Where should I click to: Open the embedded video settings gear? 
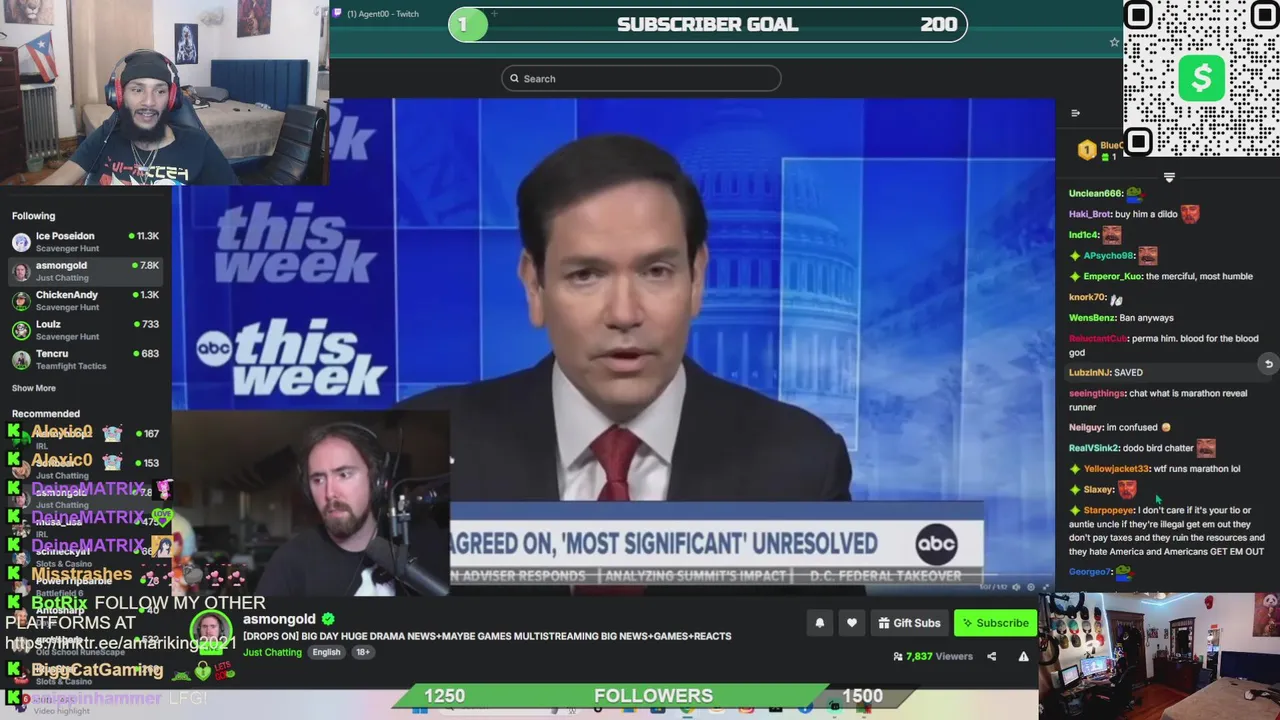coord(1031,587)
